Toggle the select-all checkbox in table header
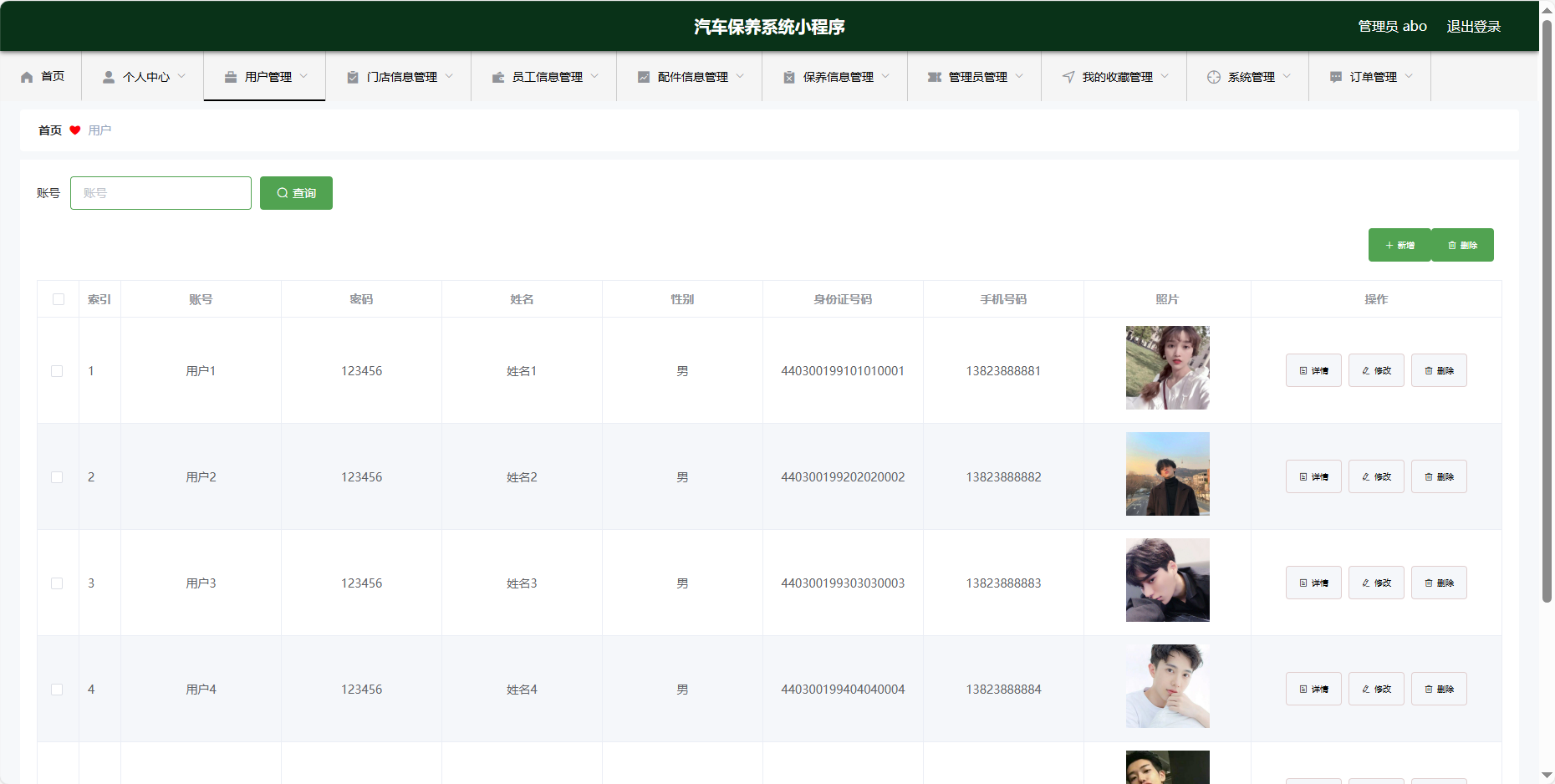This screenshot has width=1555, height=784. pyautogui.click(x=59, y=299)
